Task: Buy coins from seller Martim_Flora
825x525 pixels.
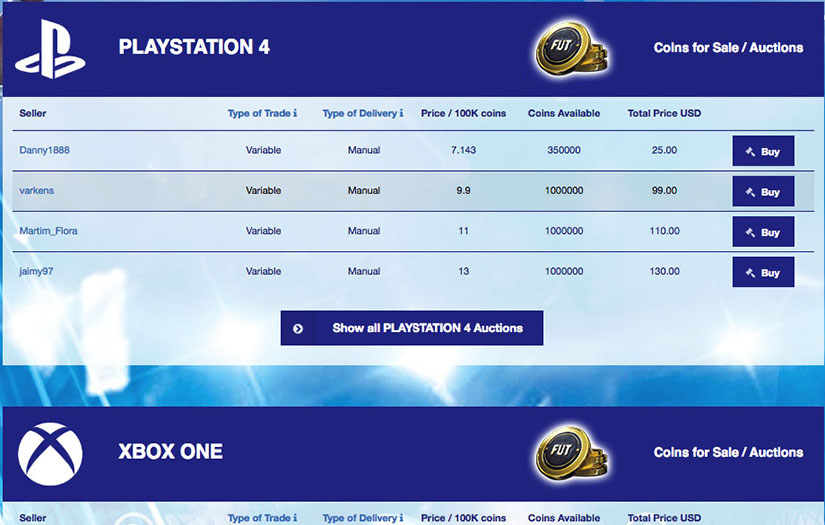Action: point(763,232)
